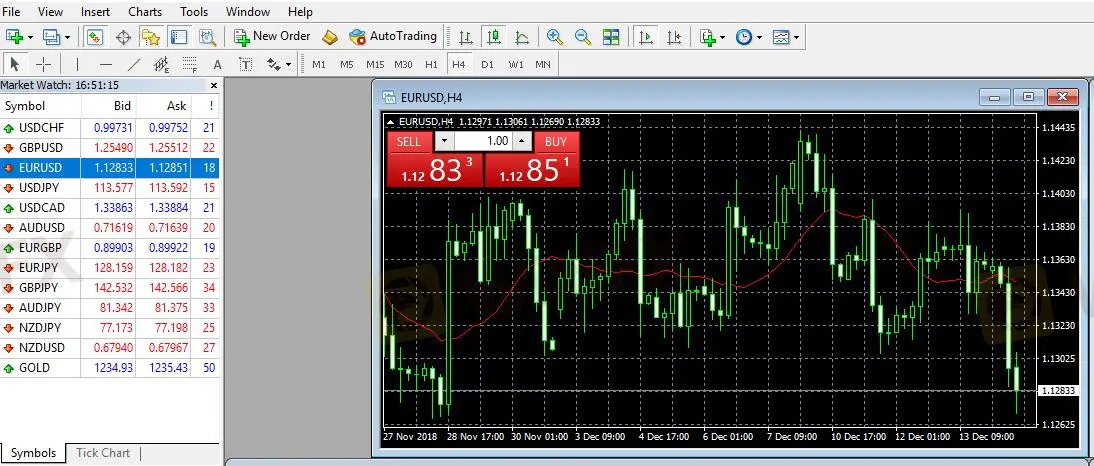Click the Zoom Out magnifier icon
Screen dimensions: 1094x466
pos(583,37)
